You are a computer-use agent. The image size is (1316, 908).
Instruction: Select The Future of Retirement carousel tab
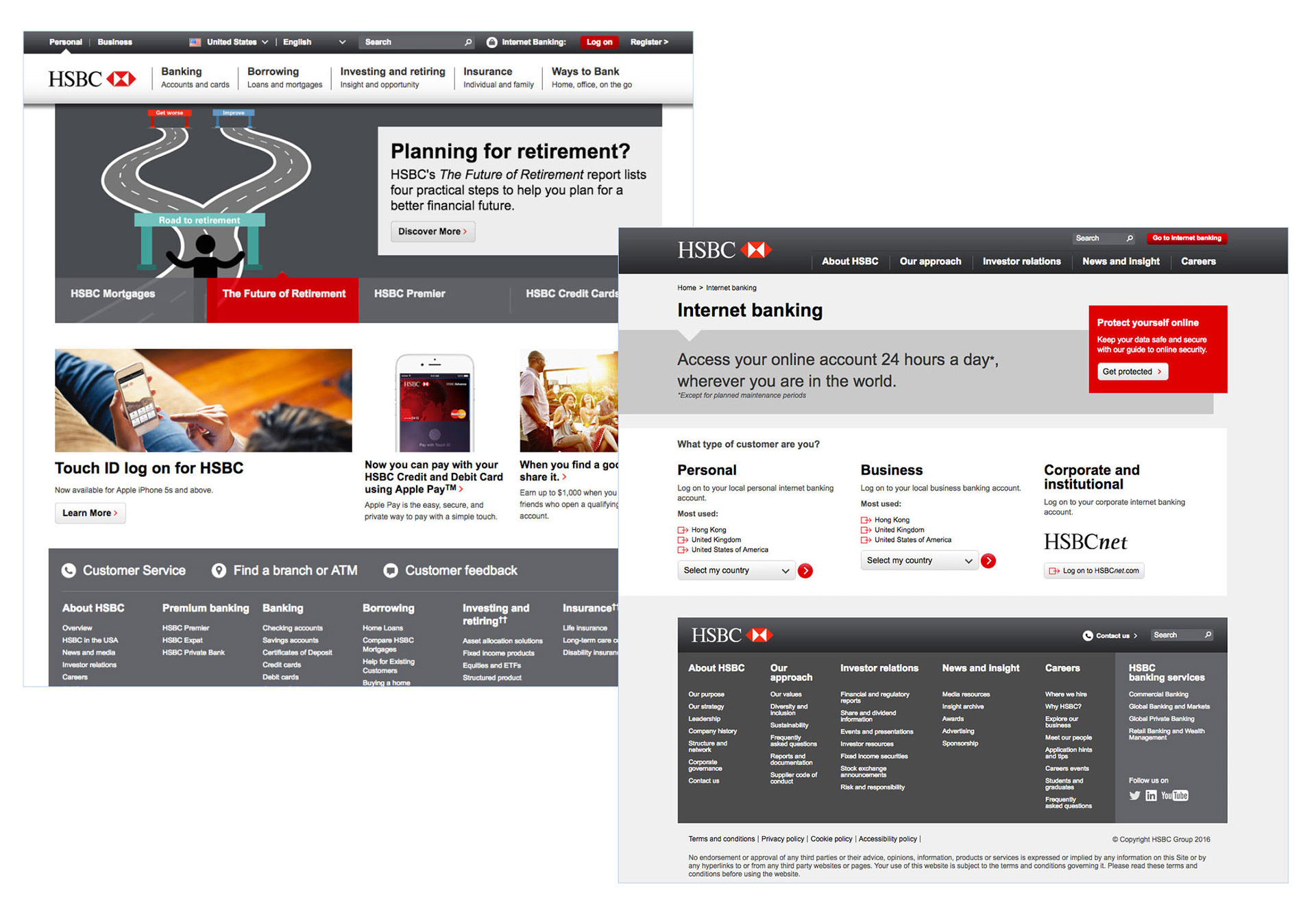point(282,300)
